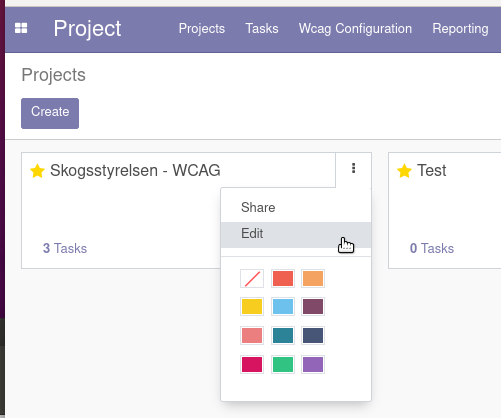This screenshot has height=418, width=501.
Task: Open the apps grid menu icon
Action: (21, 28)
